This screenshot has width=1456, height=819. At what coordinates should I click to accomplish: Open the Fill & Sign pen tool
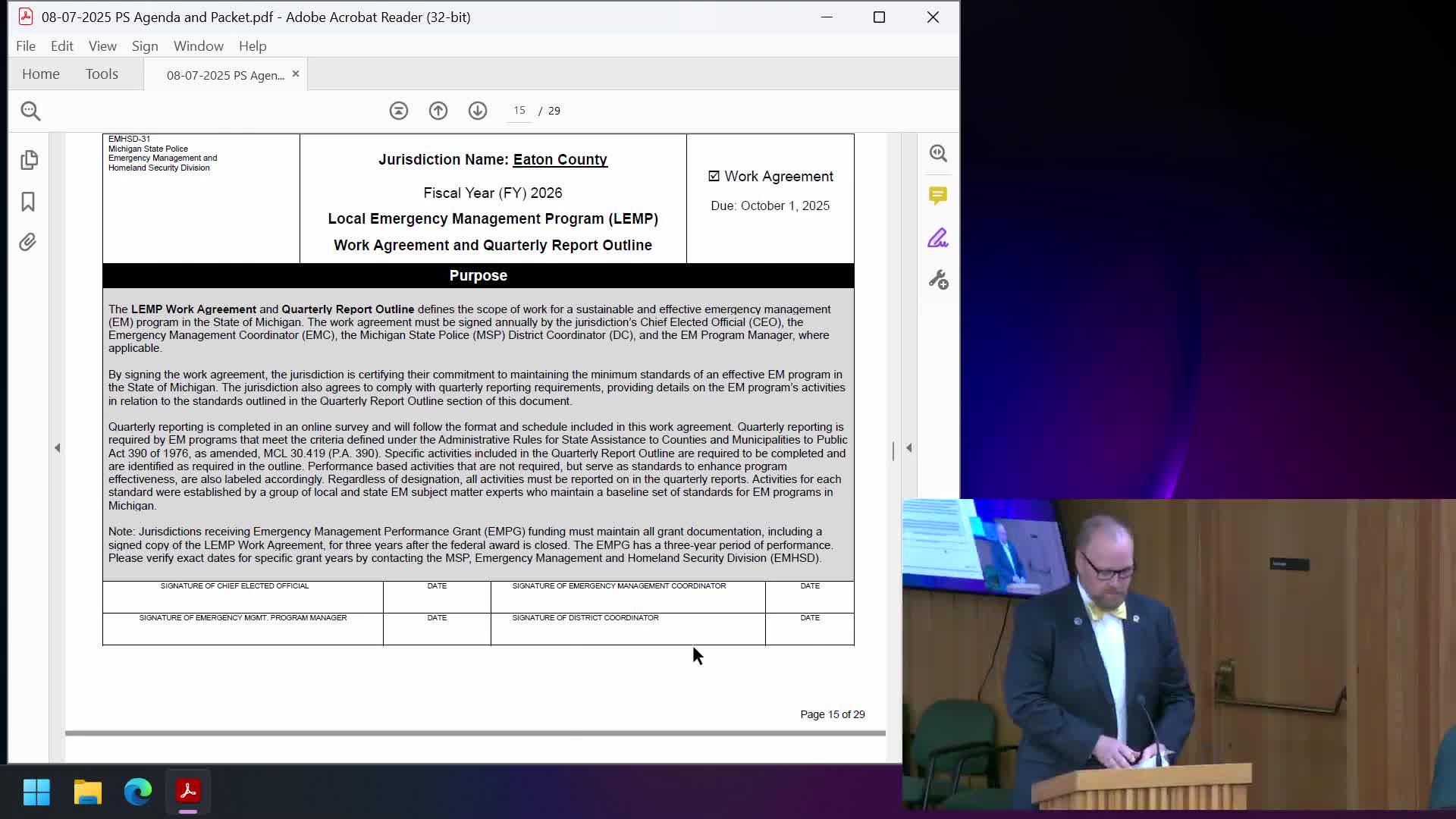point(938,238)
